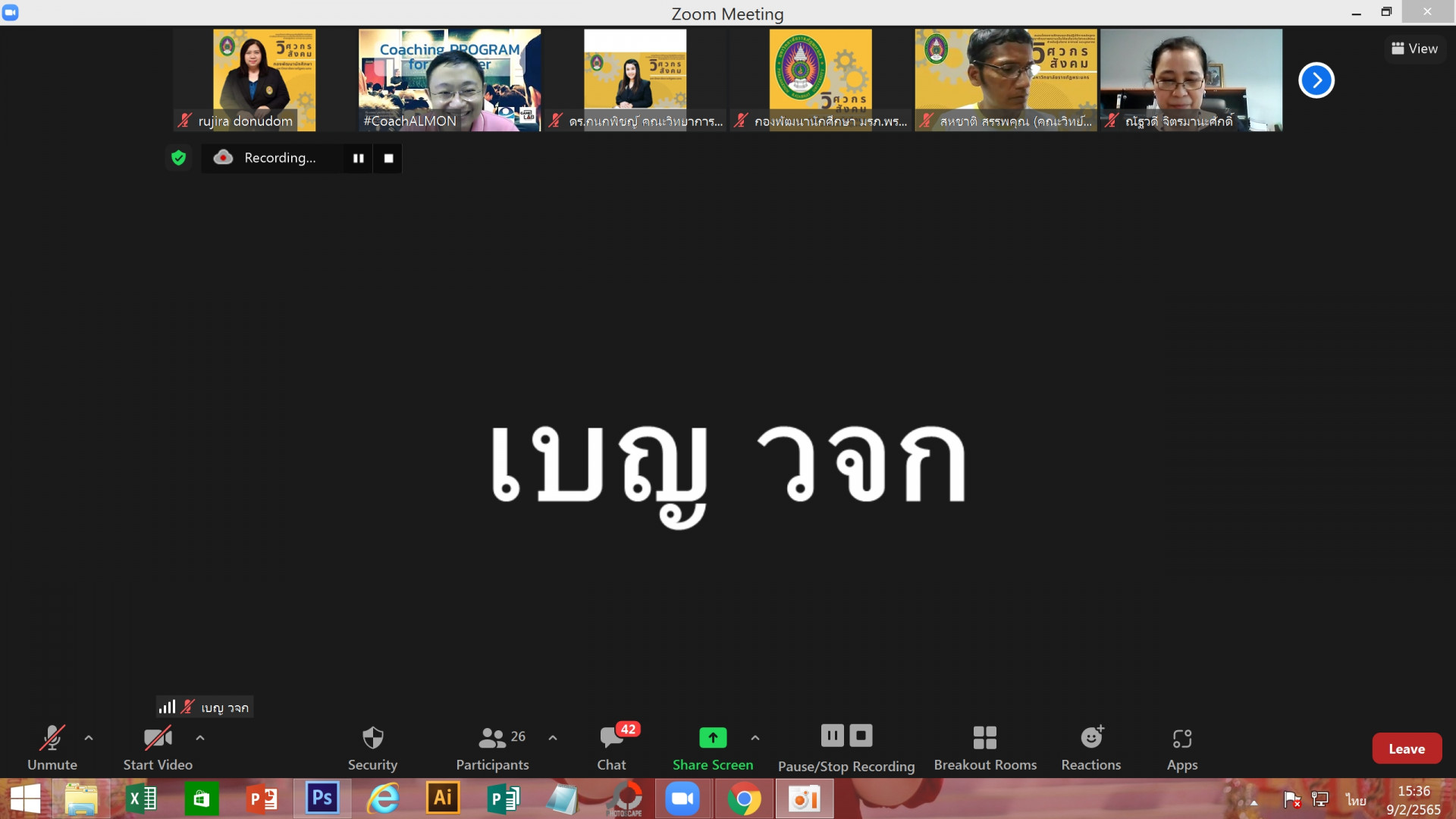The height and width of the screenshot is (819, 1456).
Task: Switch to Zoom in taskbar
Action: click(x=683, y=799)
